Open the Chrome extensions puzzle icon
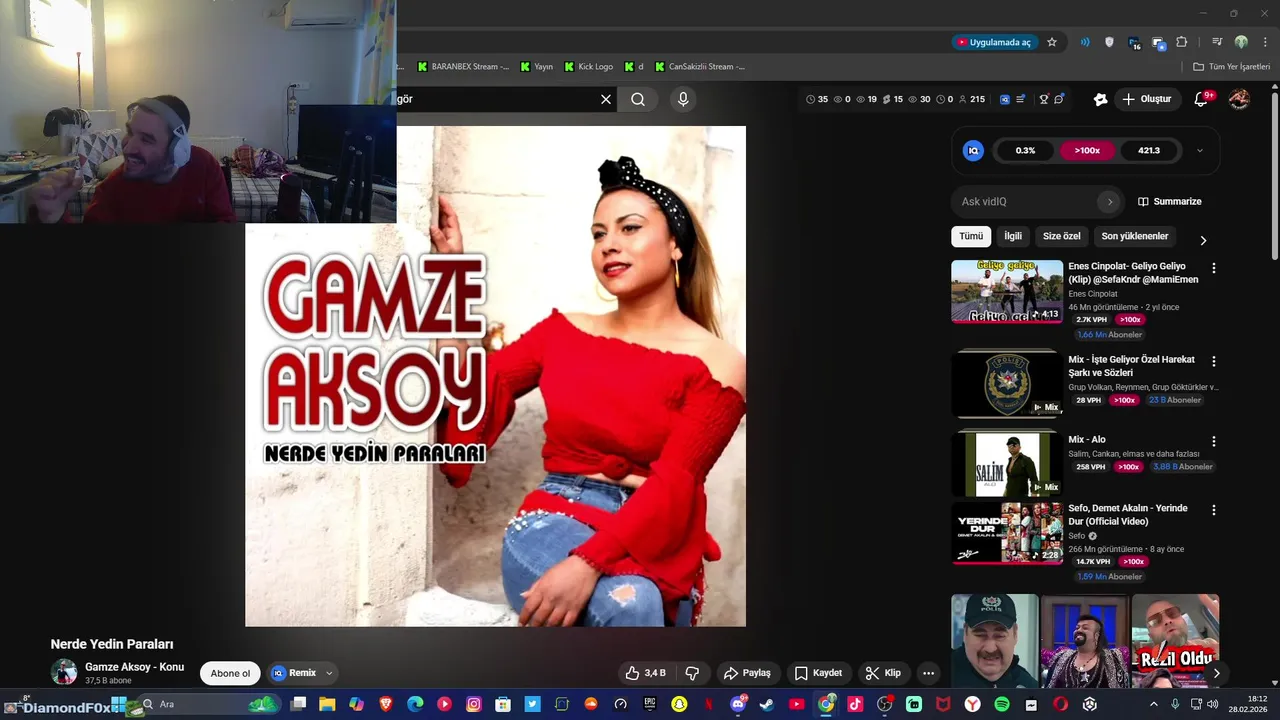The image size is (1280, 720). (x=1182, y=42)
